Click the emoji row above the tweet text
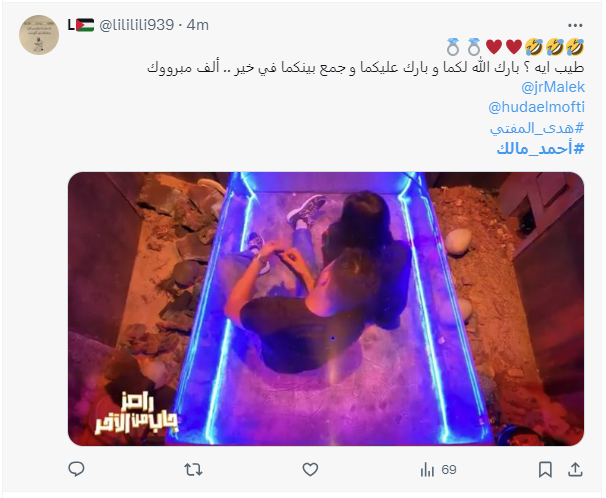This screenshot has width=606, height=498. click(x=515, y=47)
